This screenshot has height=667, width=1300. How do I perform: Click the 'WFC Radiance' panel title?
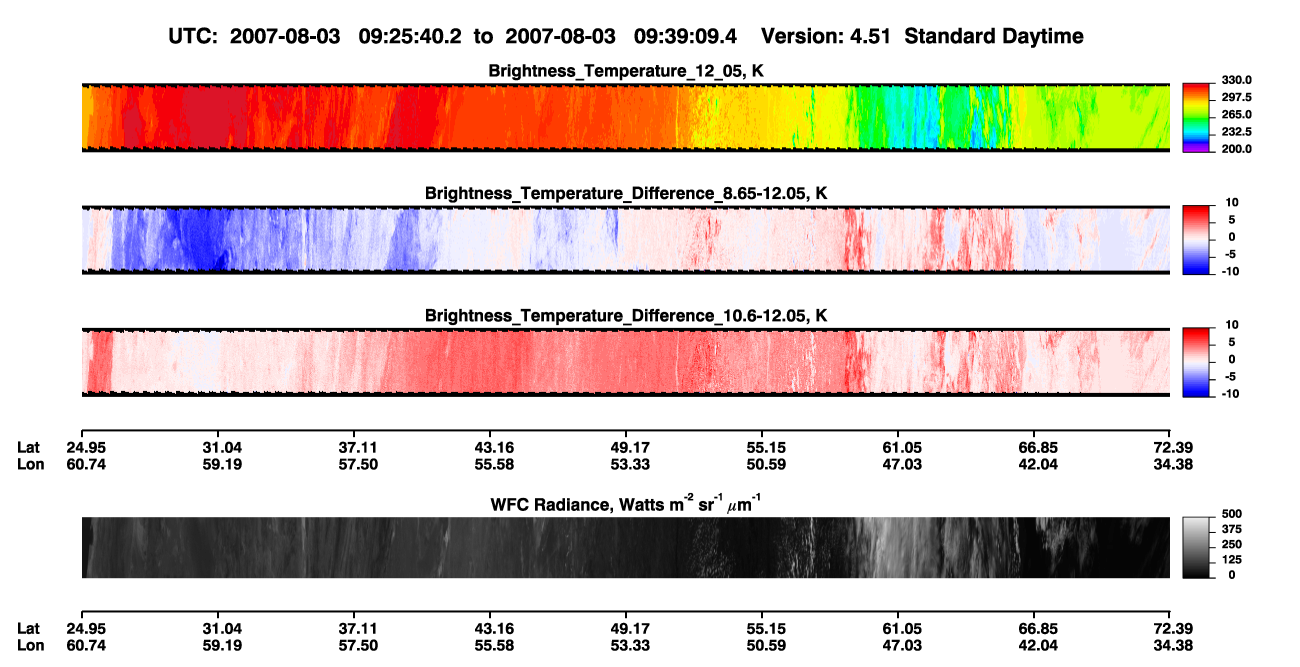click(626, 503)
